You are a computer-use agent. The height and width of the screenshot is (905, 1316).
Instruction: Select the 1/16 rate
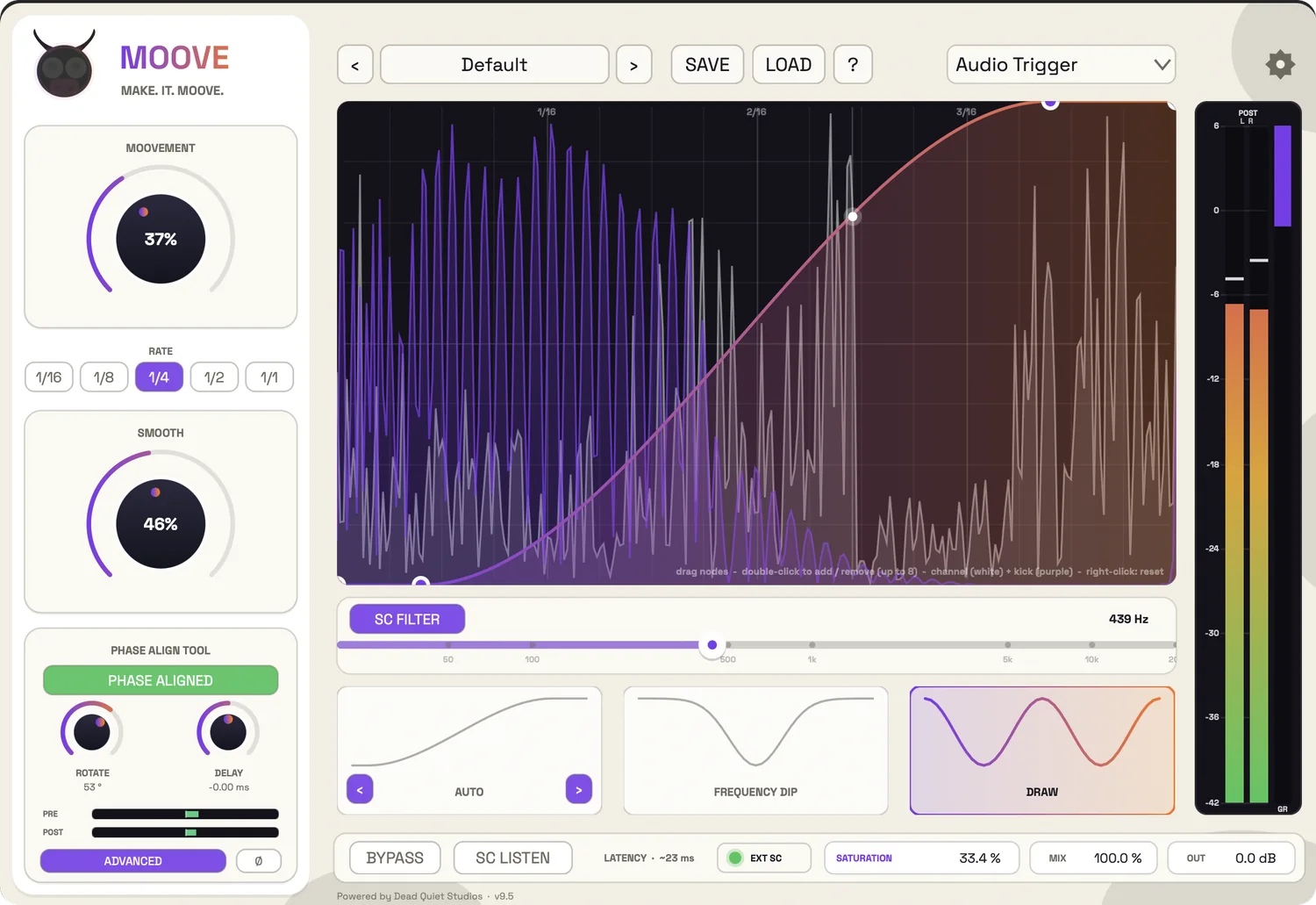[x=49, y=377]
